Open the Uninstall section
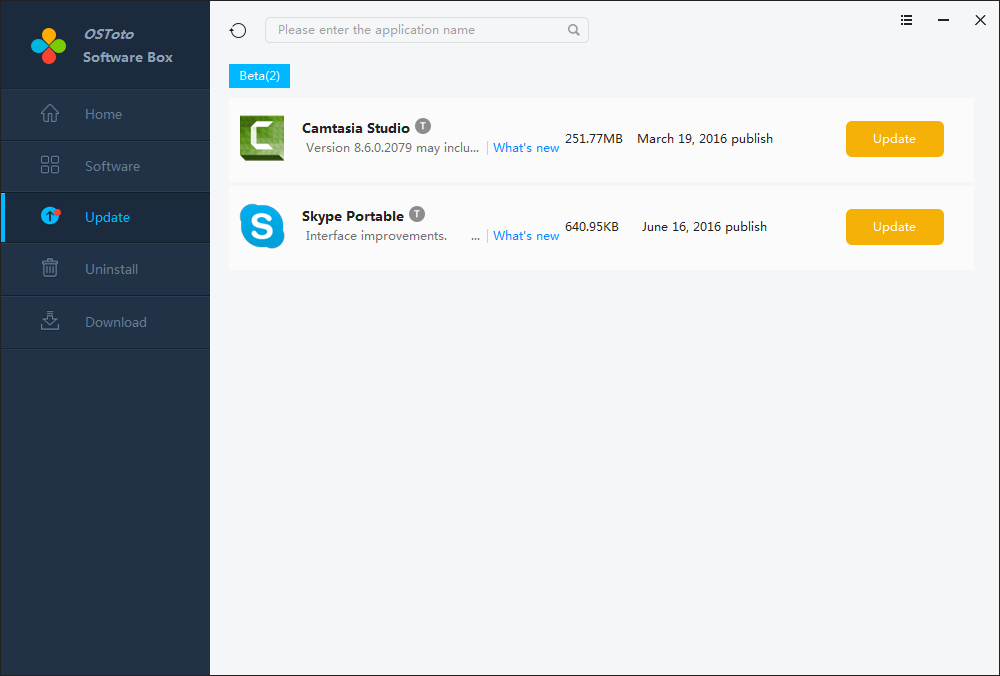 (105, 269)
